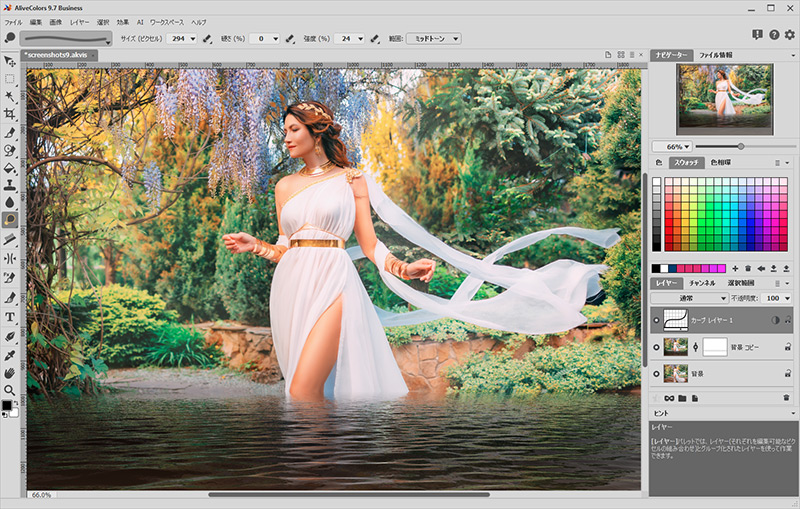Create a new layer with page icon
Image resolution: width=800 pixels, height=509 pixels.
click(694, 398)
